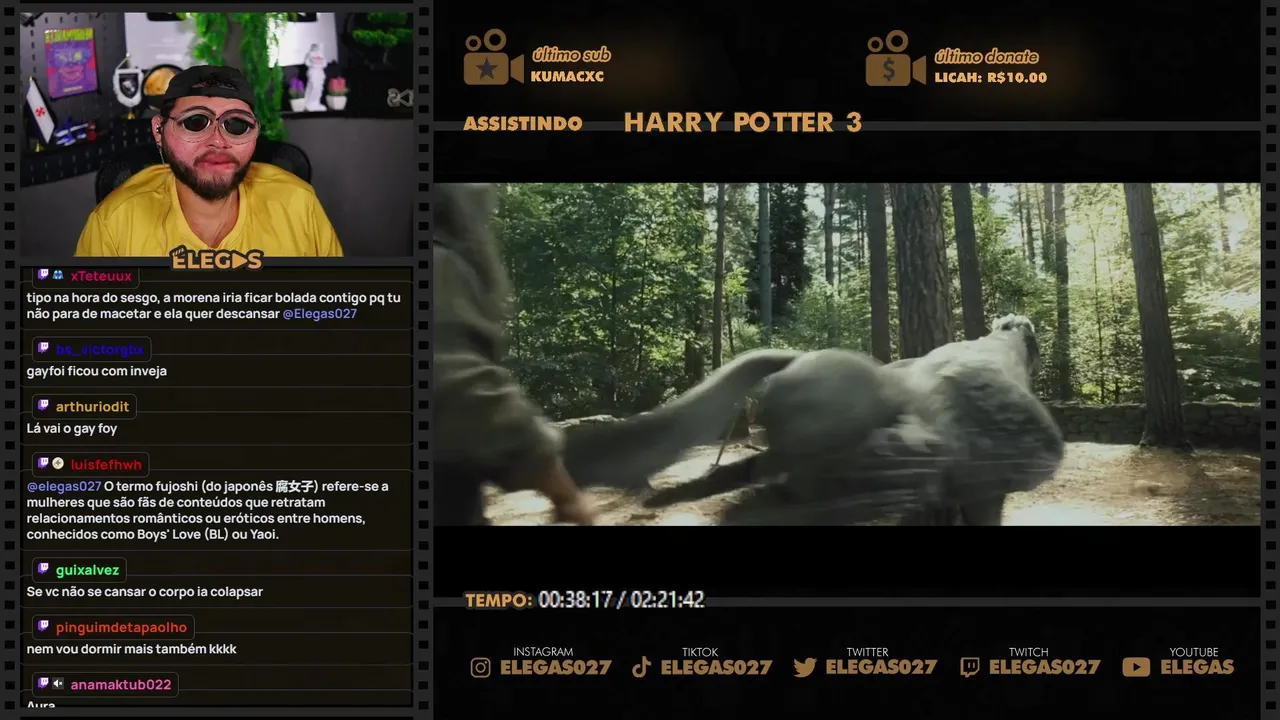Click the TEMPO 00:38:17 / 02:21:42 timer

(x=584, y=600)
